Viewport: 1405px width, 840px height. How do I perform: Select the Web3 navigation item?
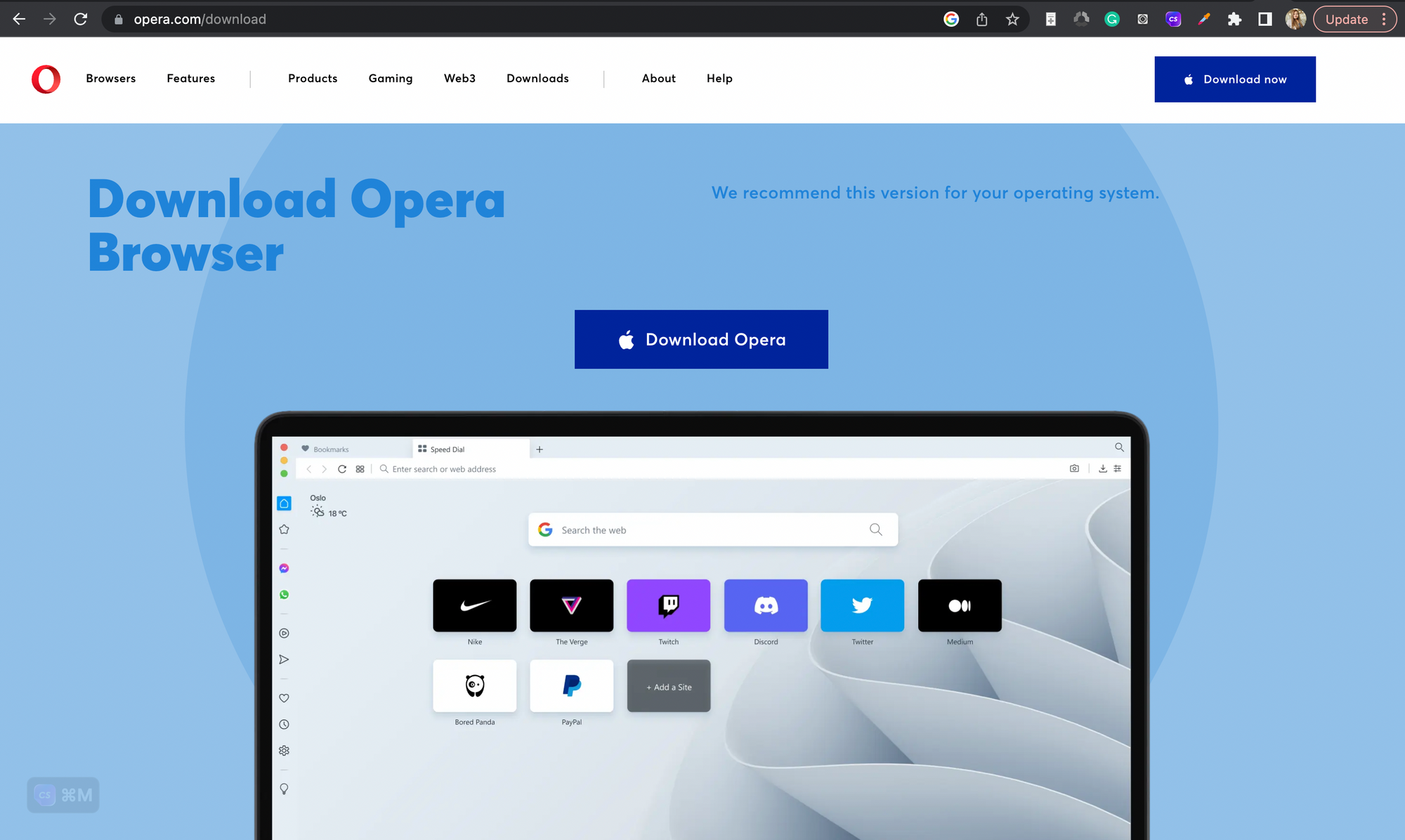point(459,79)
